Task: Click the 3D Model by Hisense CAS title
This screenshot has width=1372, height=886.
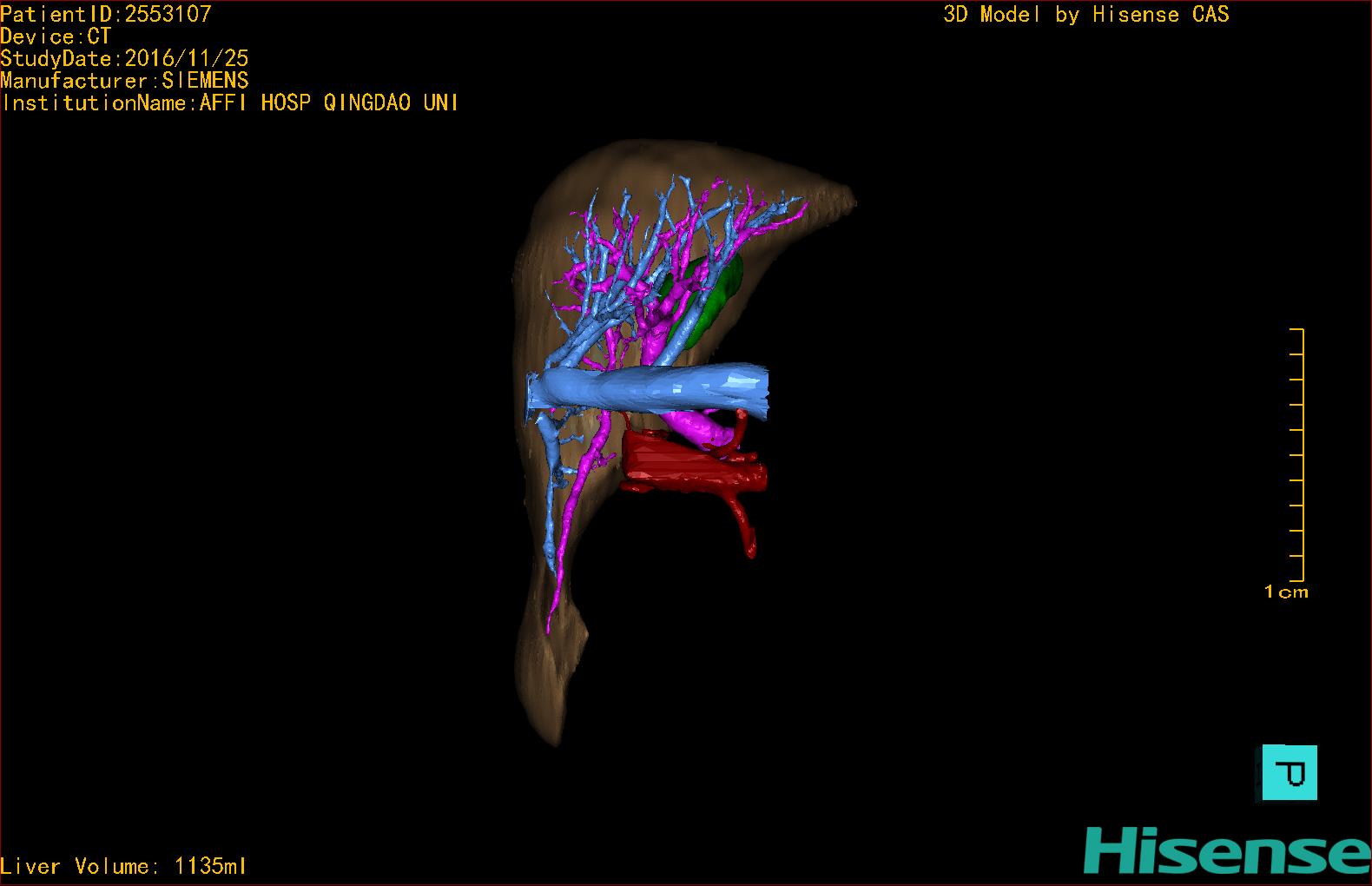Action: coord(1085,15)
